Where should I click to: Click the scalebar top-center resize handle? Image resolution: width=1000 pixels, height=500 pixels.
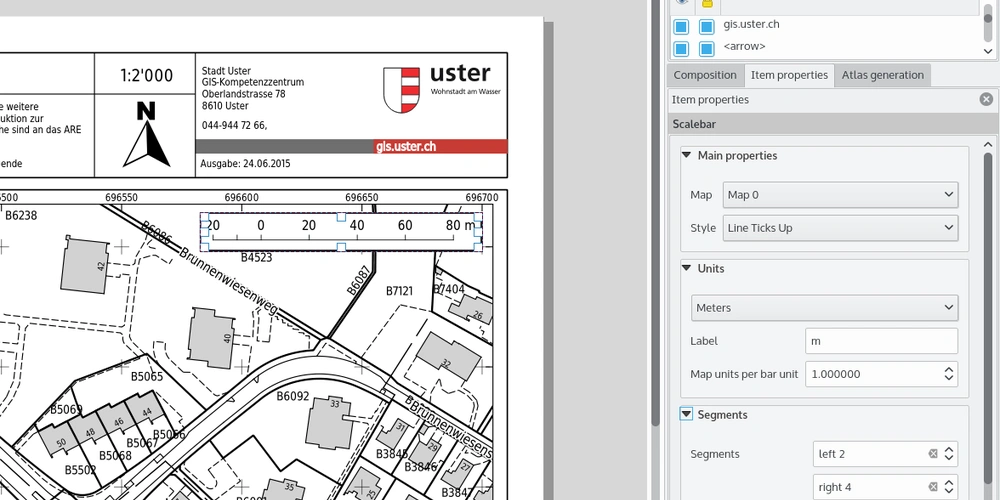pyautogui.click(x=341, y=217)
